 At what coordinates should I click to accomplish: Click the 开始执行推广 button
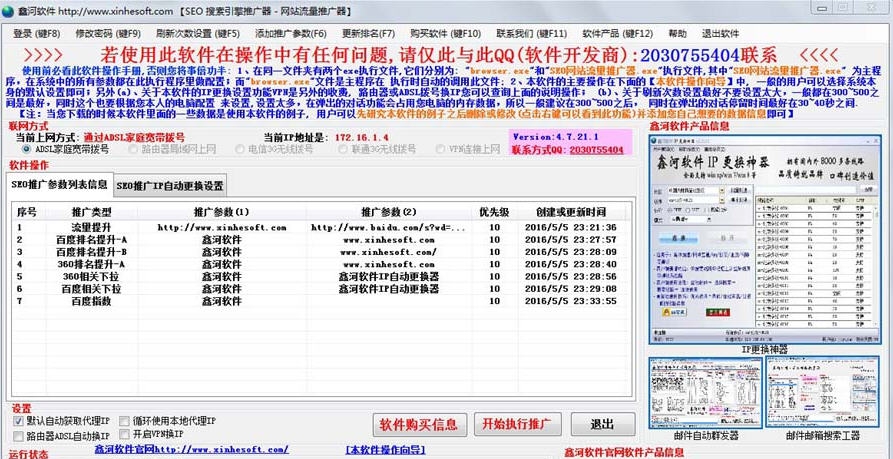coord(517,424)
